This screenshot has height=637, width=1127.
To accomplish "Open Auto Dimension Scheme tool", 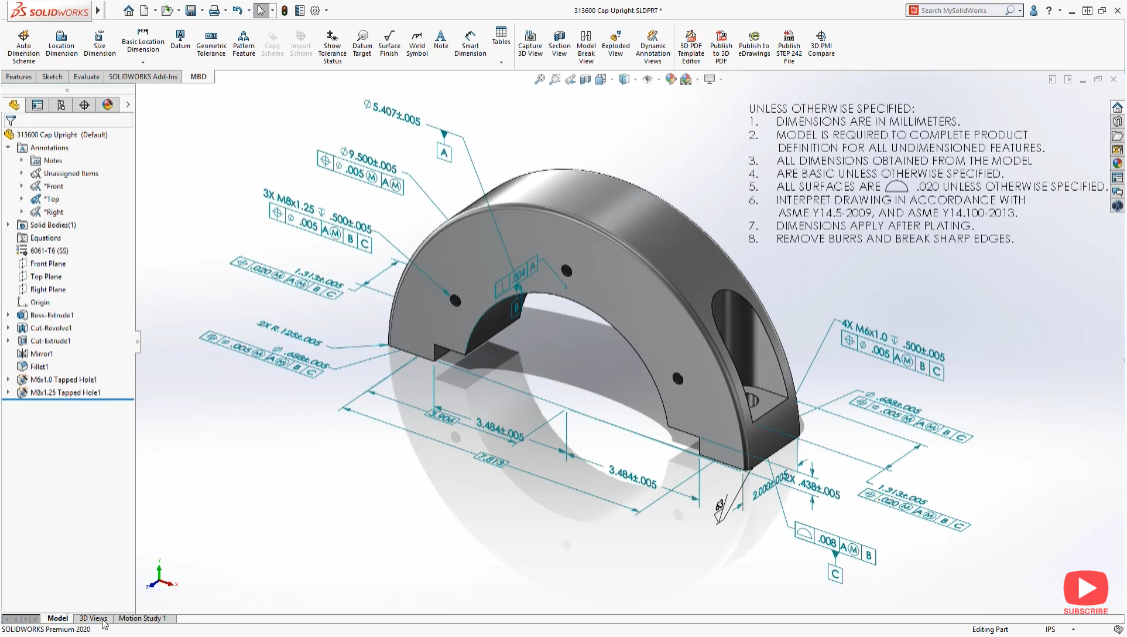I will 23,47.
